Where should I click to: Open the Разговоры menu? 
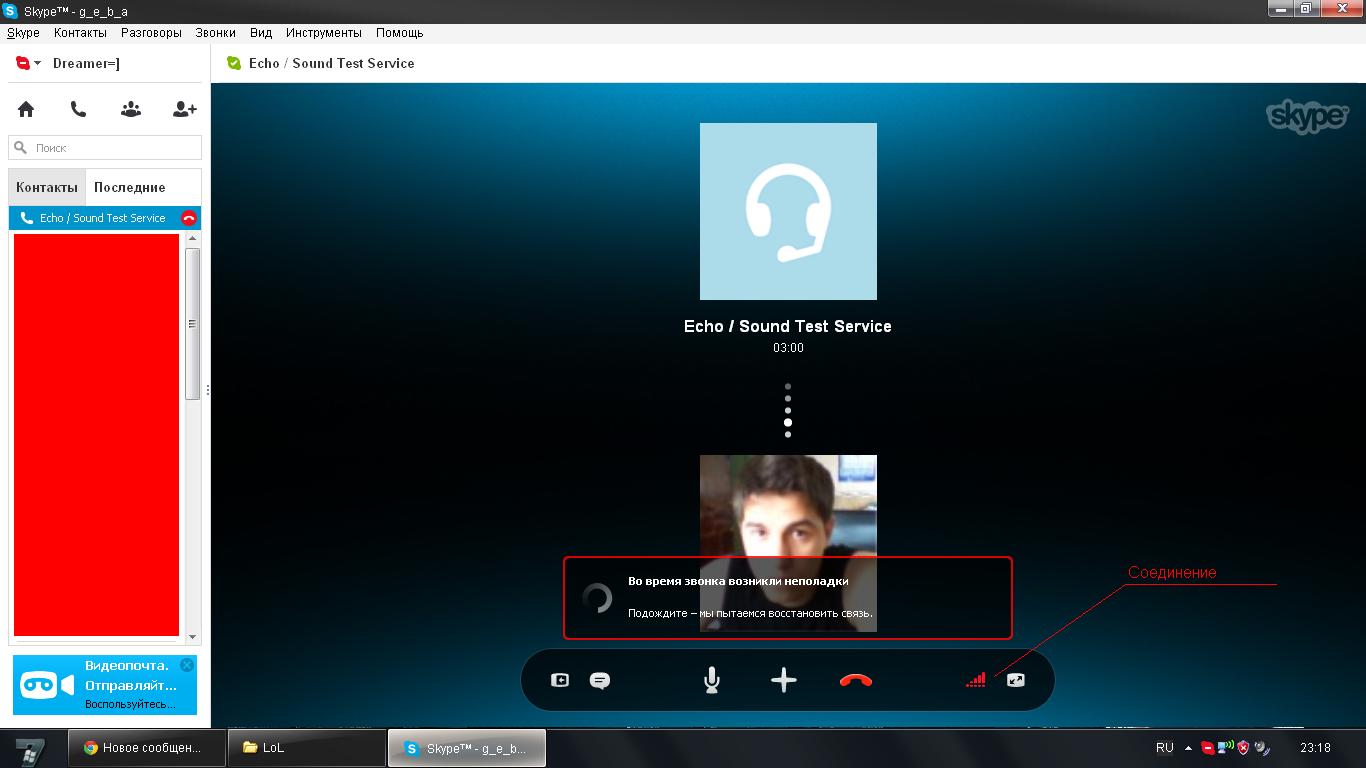pos(151,33)
